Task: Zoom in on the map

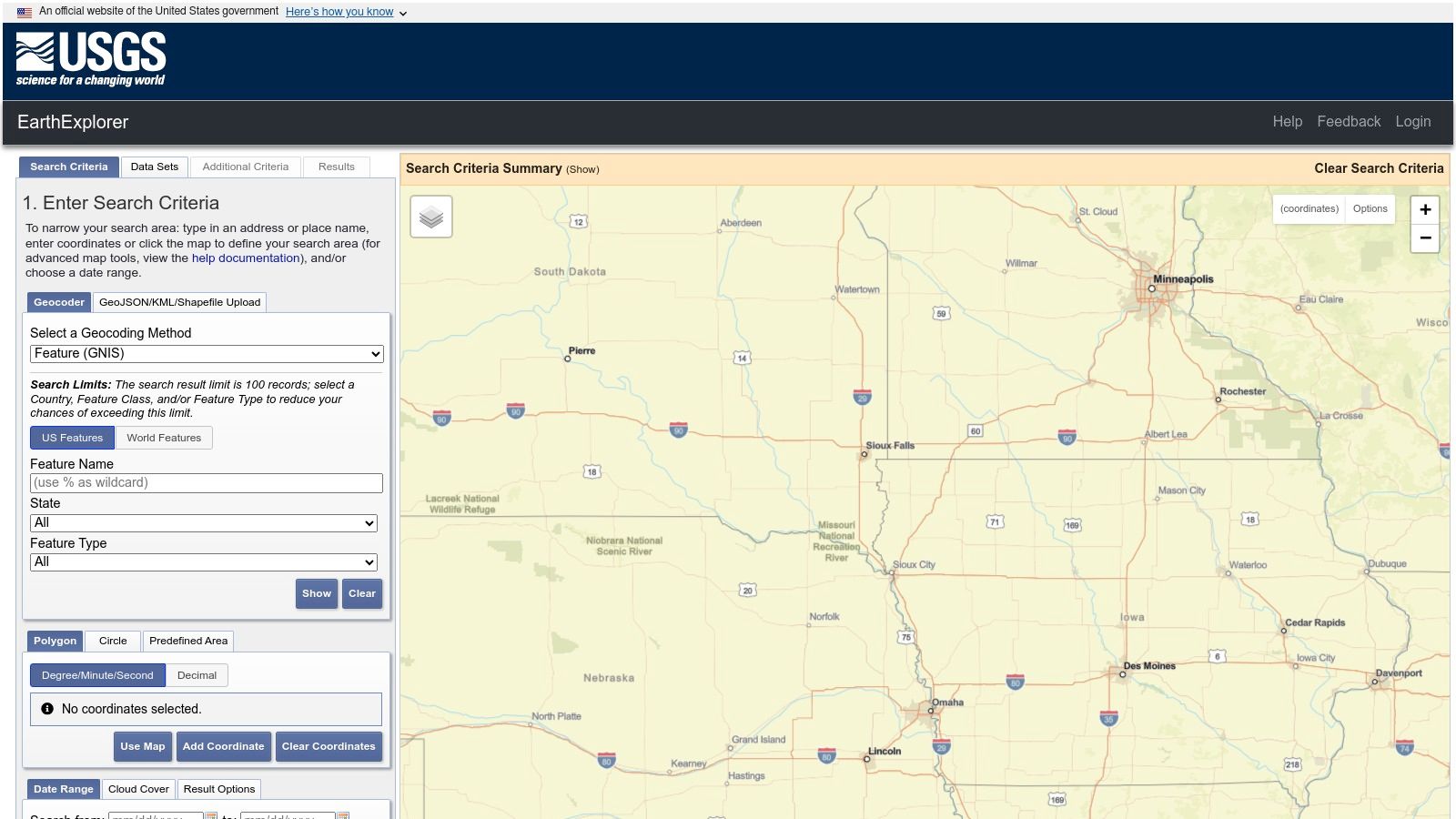Action: pos(1424,208)
